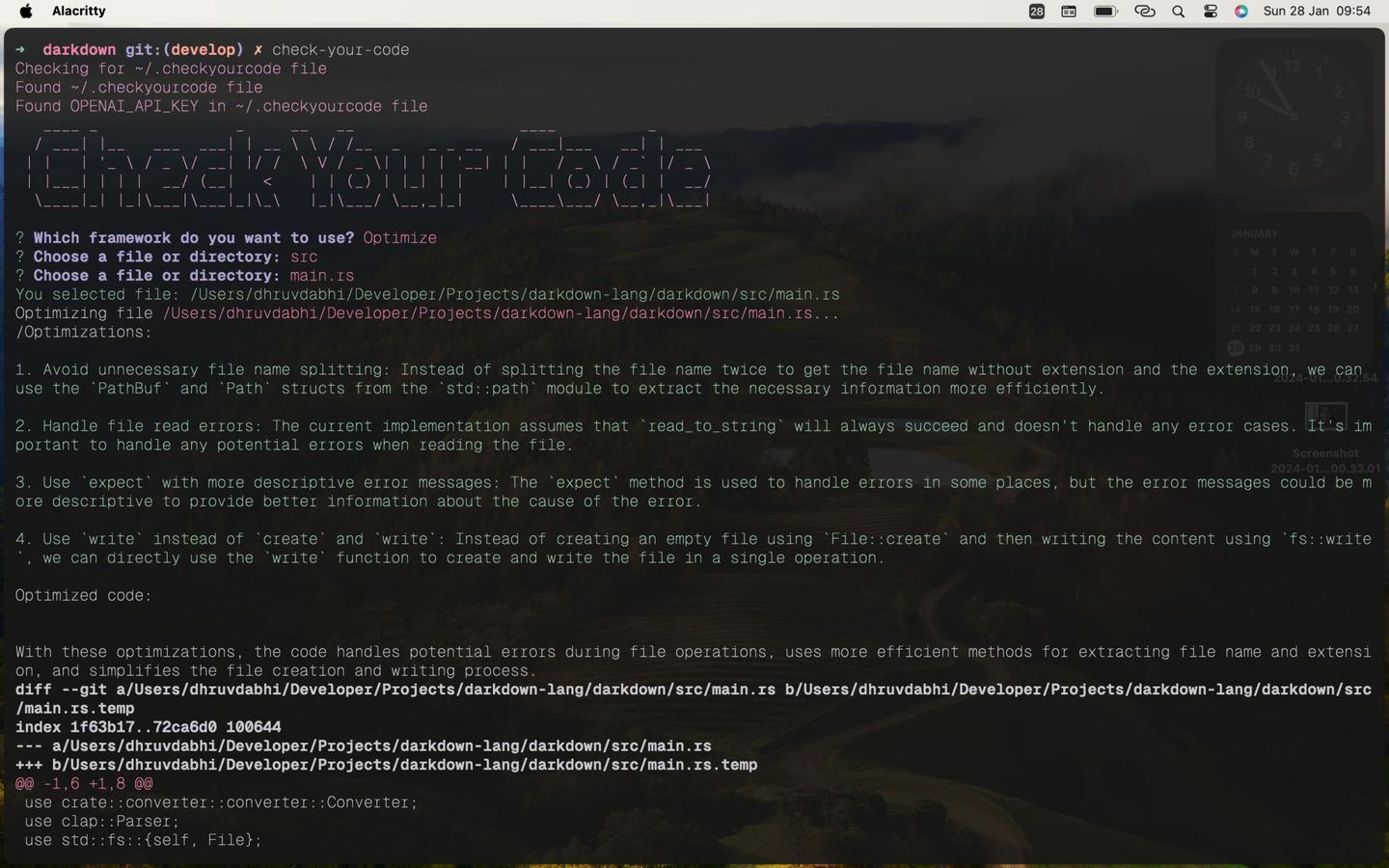The height and width of the screenshot is (868, 1389).
Task: Click the '--- a/Users/dhruvdabhi' diff line
Action: [364, 746]
